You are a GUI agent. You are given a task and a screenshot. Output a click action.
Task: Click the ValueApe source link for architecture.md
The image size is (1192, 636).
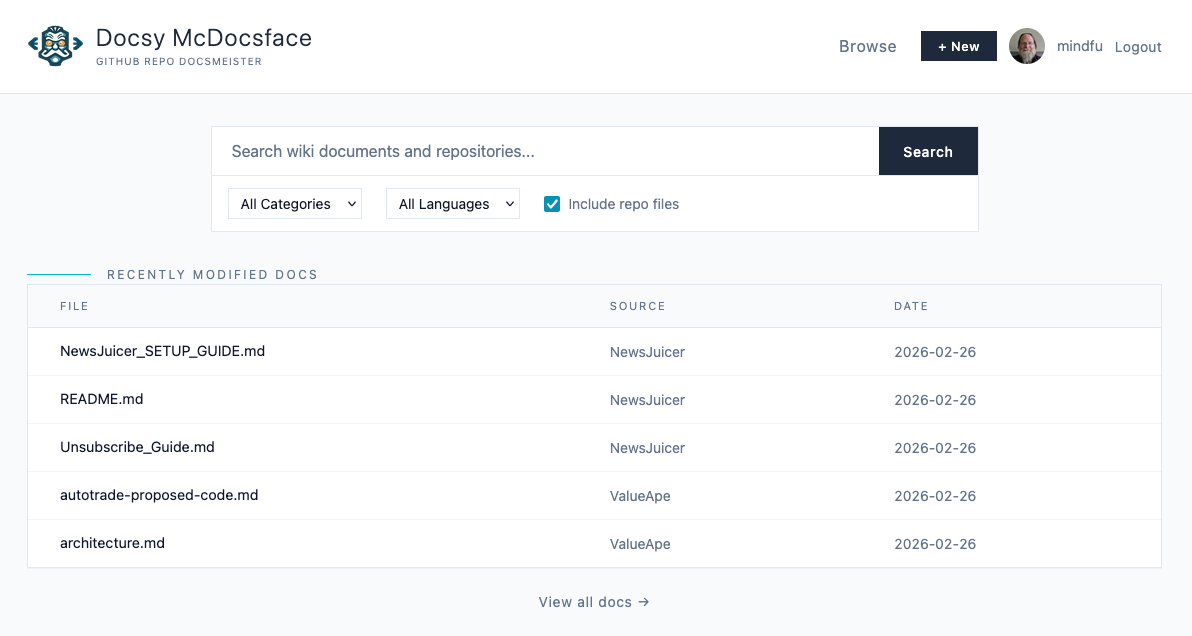(x=640, y=544)
